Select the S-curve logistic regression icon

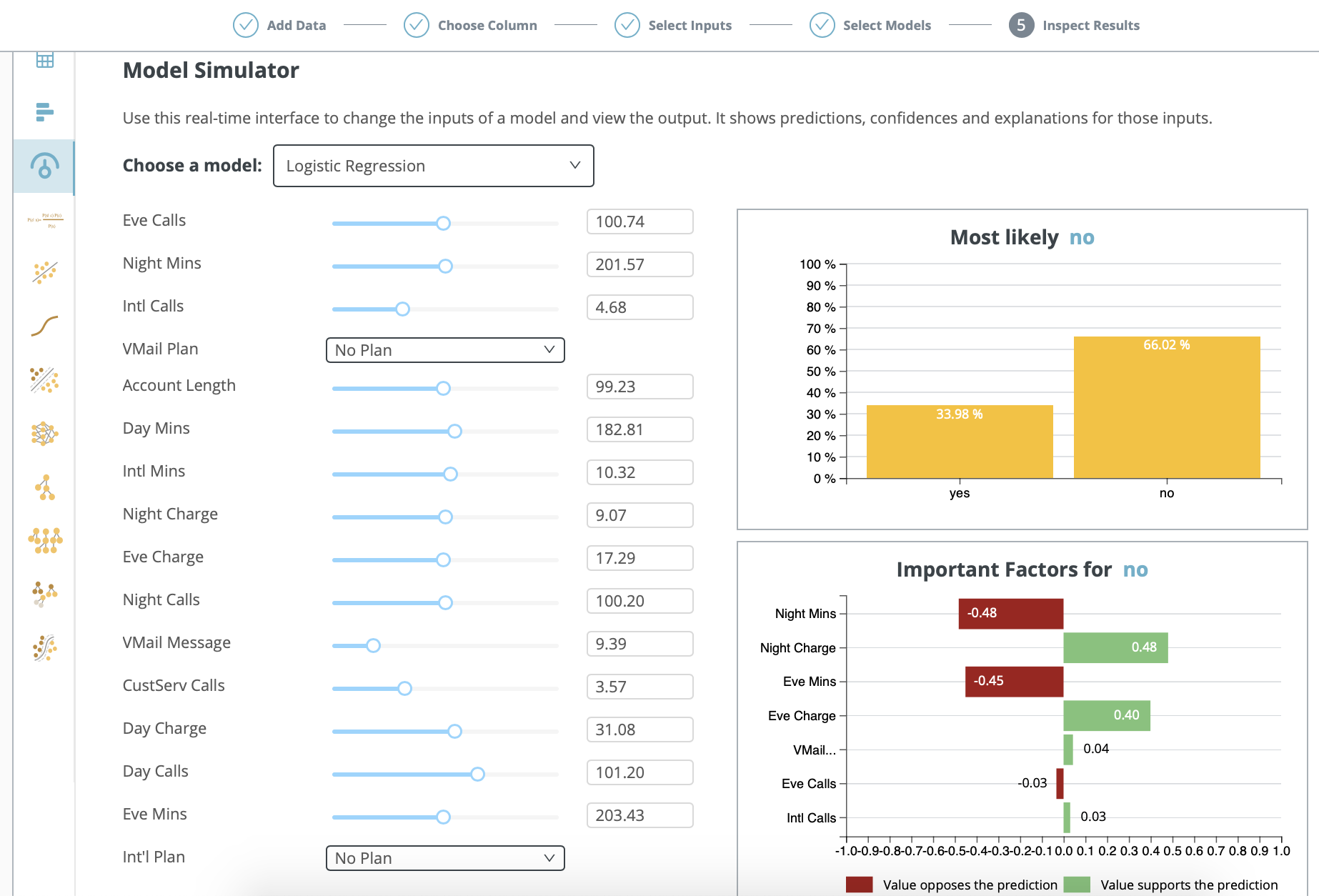click(44, 326)
